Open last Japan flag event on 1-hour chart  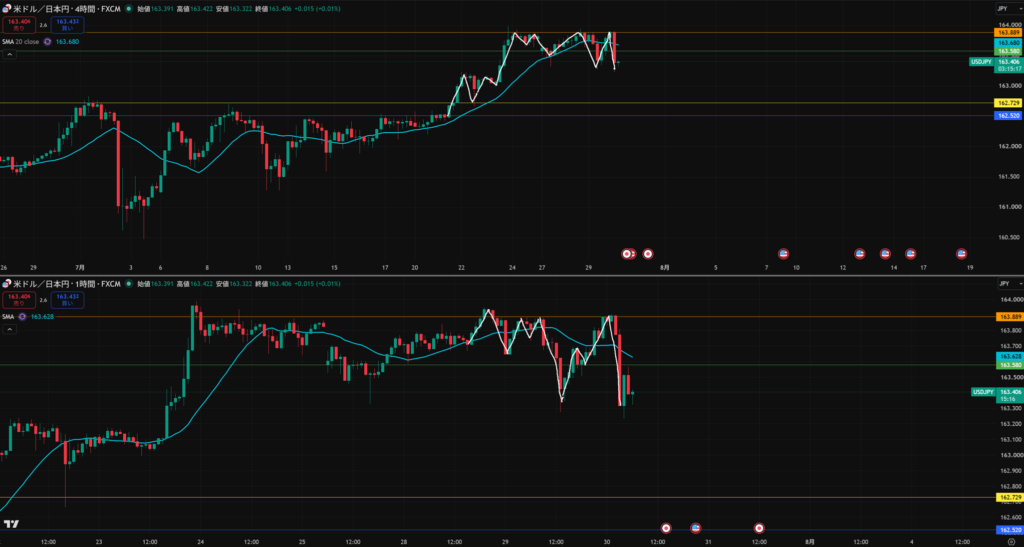(760, 527)
